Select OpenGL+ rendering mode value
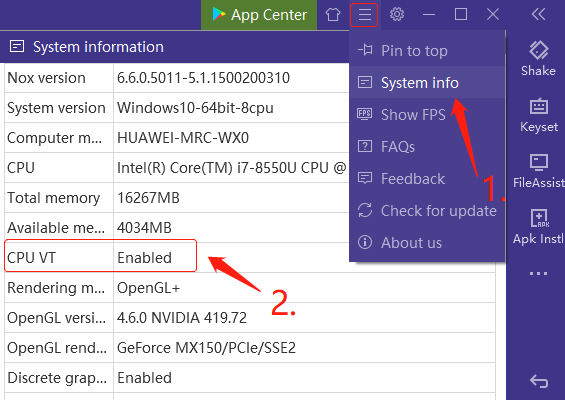Viewport: 565px width, 400px height. [x=148, y=288]
